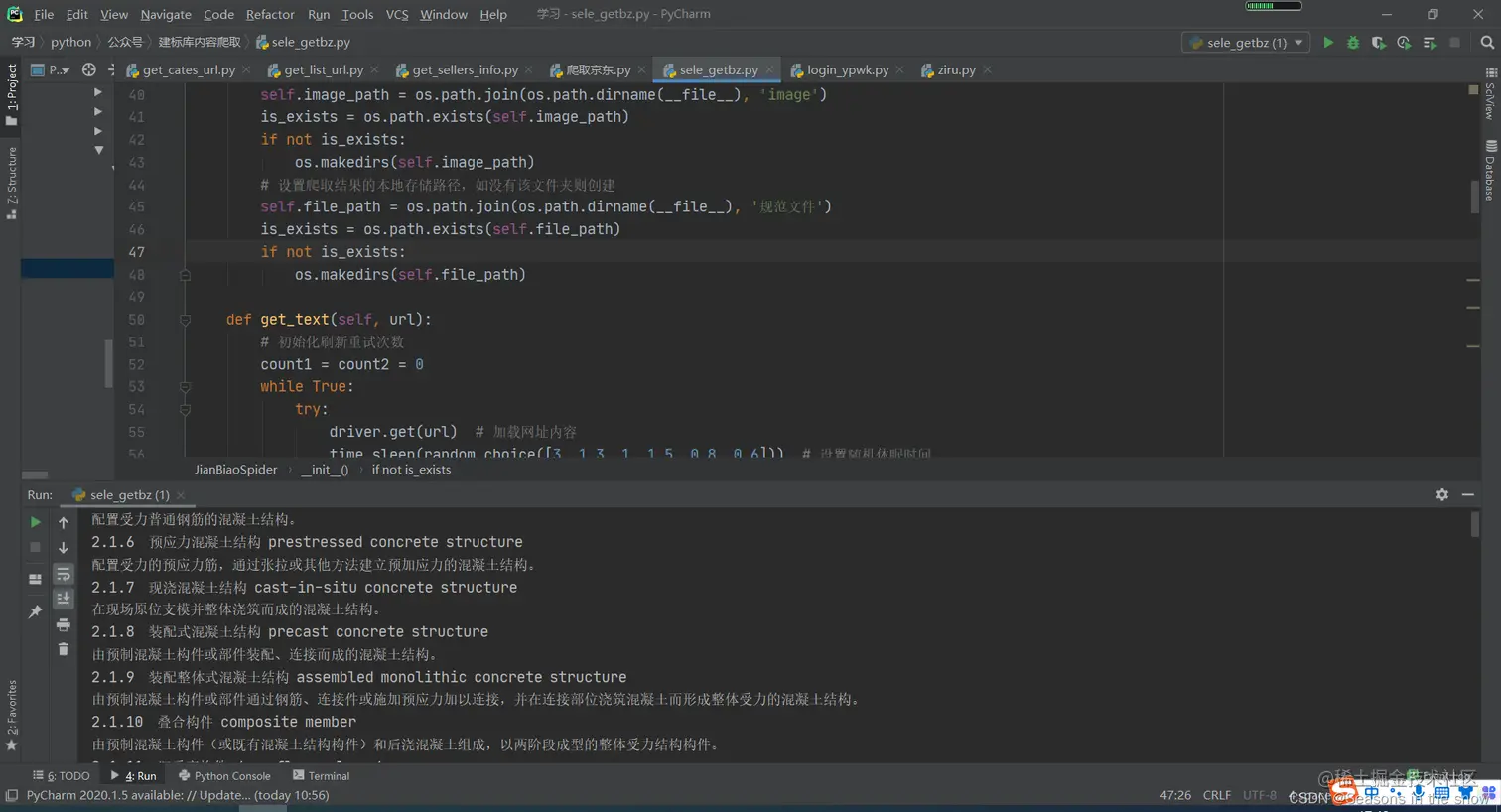Click line 47 in the editor gutter

[x=136, y=252]
